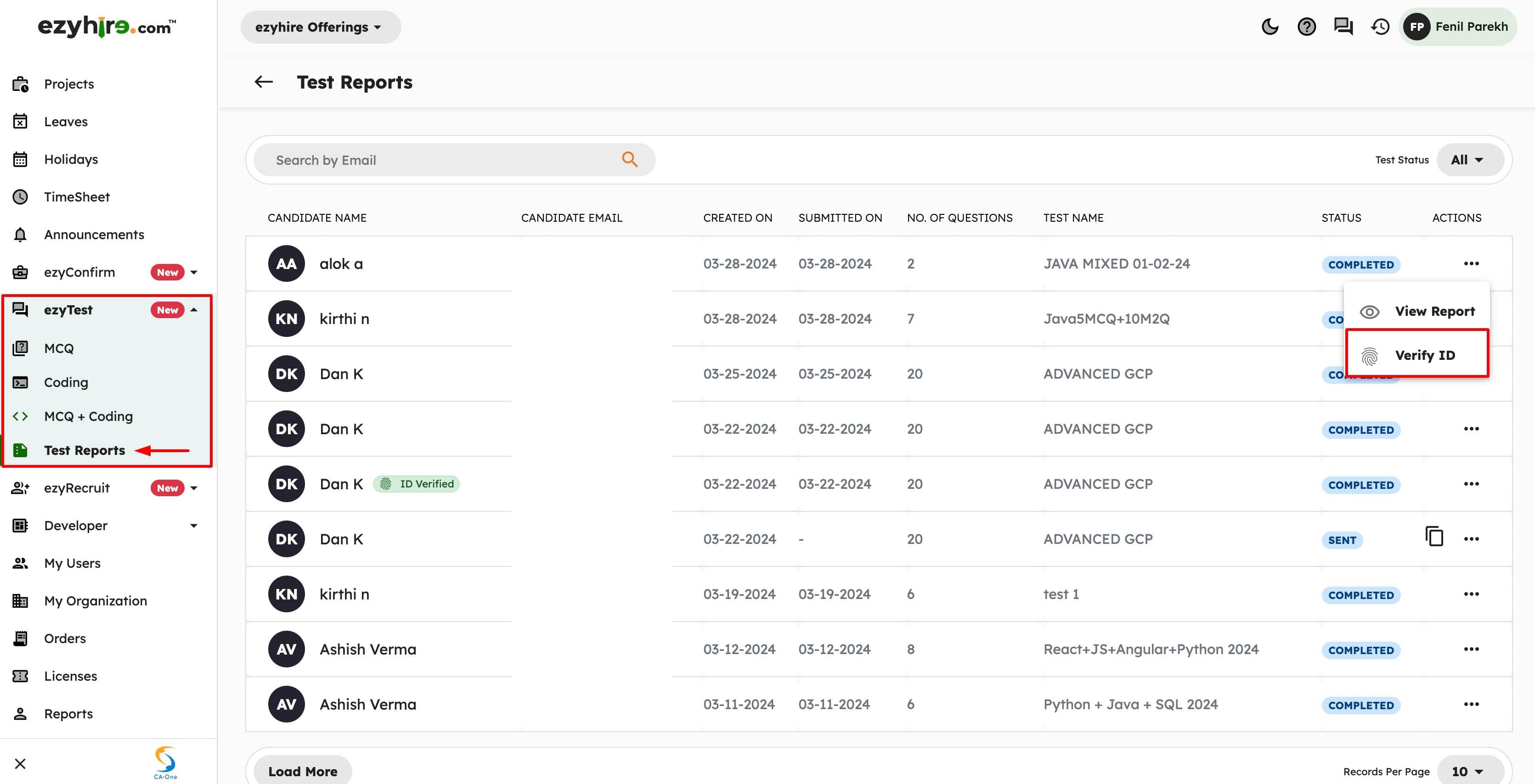Open actions menu for alok a row
The width and height of the screenshot is (1535, 784).
[x=1471, y=264]
